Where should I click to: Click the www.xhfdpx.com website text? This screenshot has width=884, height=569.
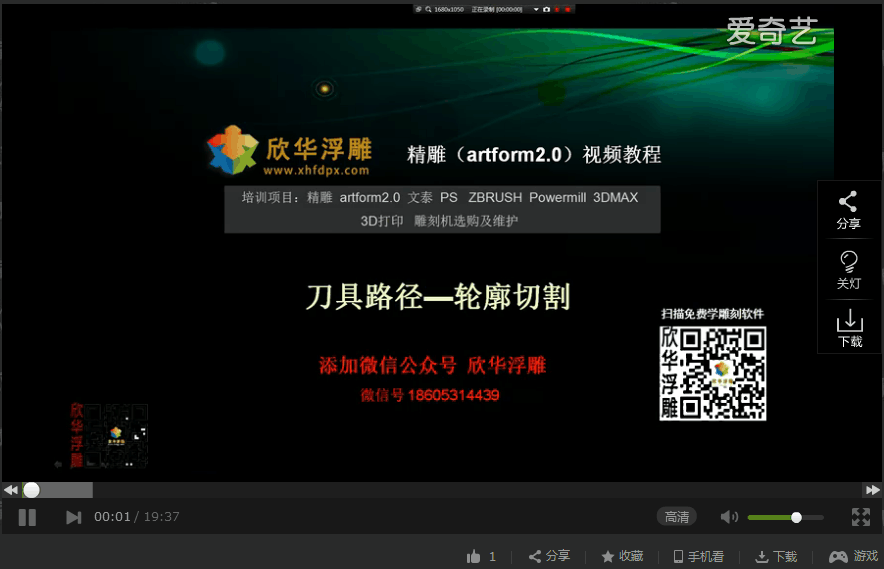[x=316, y=170]
